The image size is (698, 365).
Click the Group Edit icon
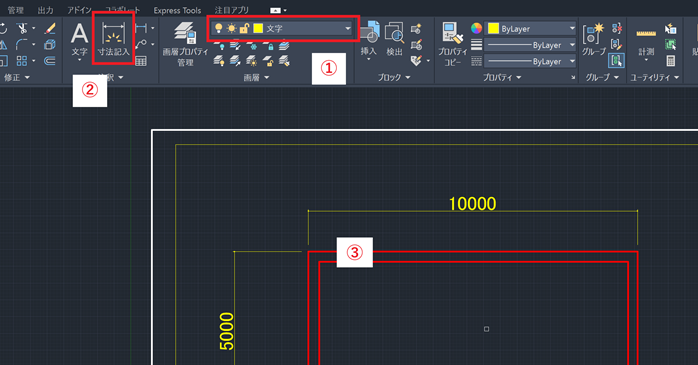tap(617, 45)
